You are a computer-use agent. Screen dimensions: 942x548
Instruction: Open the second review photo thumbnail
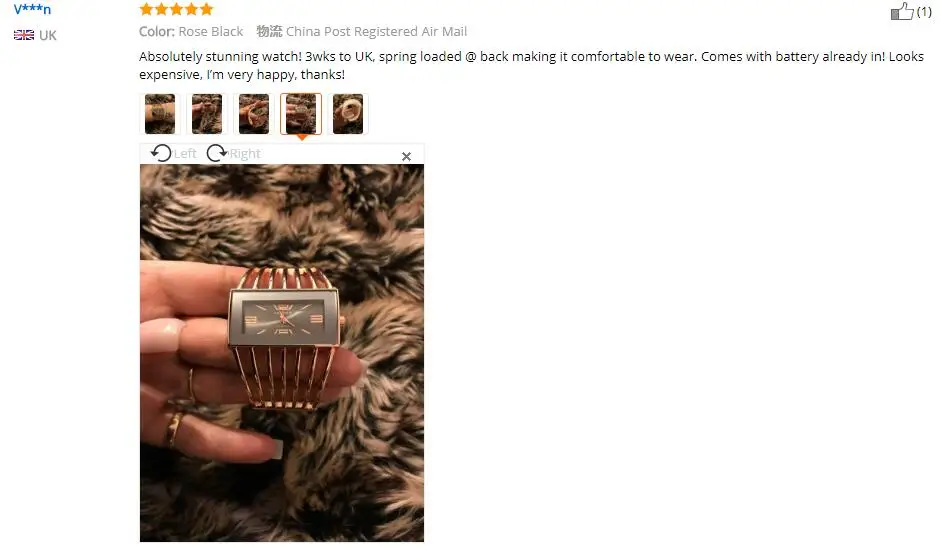click(x=207, y=114)
